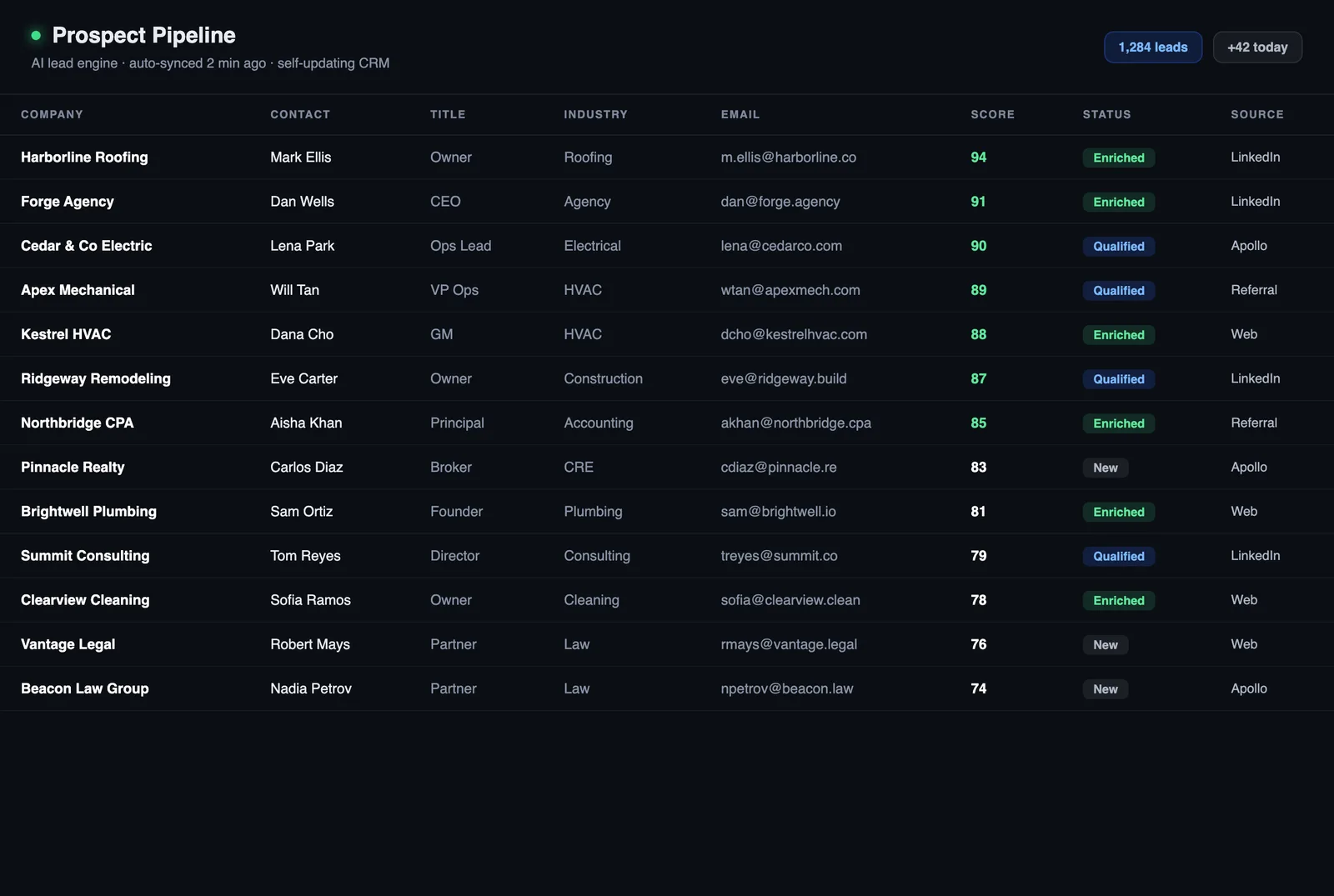Screen dimensions: 1334x896
Task: Click the email eve@ridgeway.build
Action: point(784,378)
